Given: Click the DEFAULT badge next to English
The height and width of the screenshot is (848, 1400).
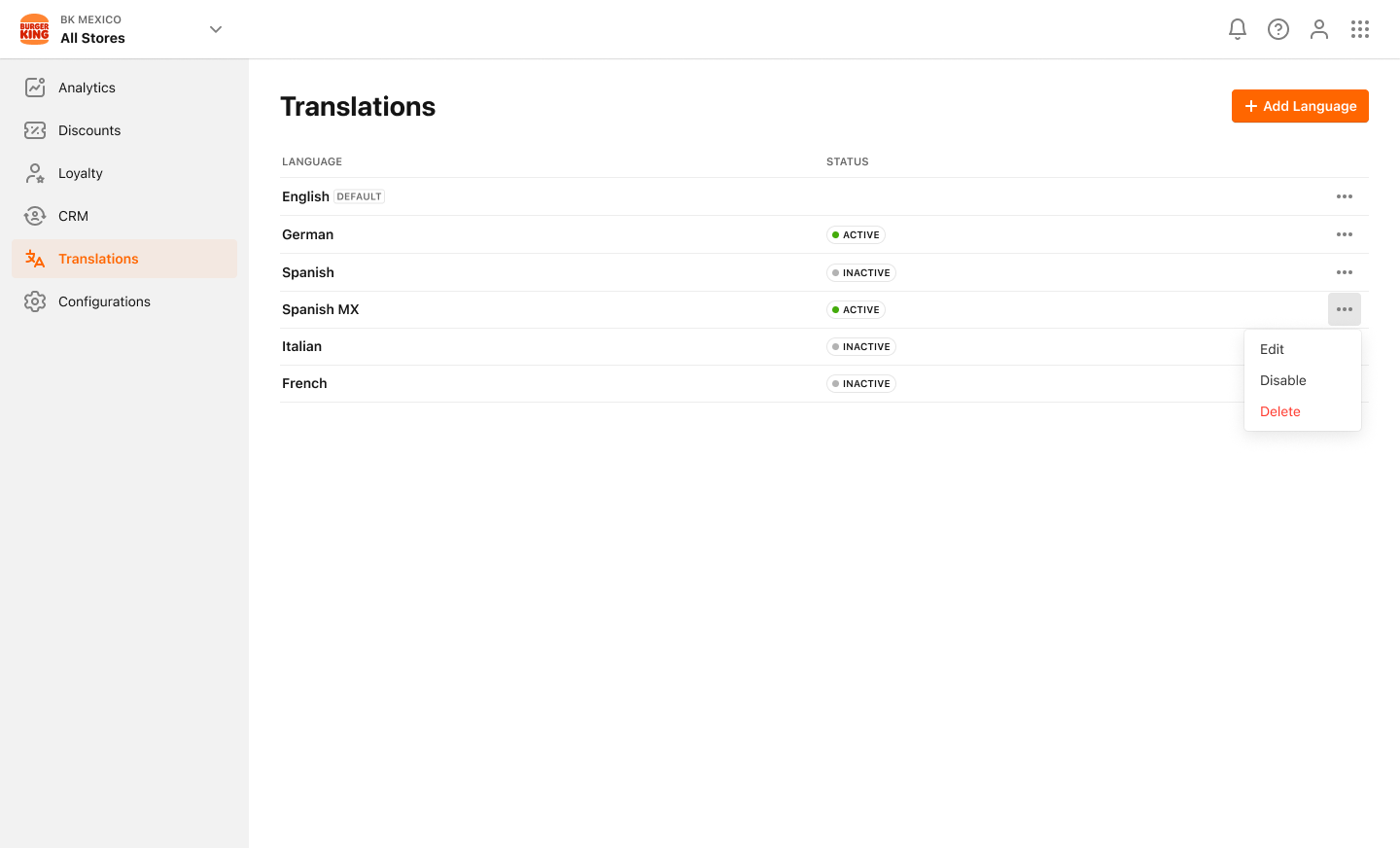Looking at the screenshot, I should 359,196.
